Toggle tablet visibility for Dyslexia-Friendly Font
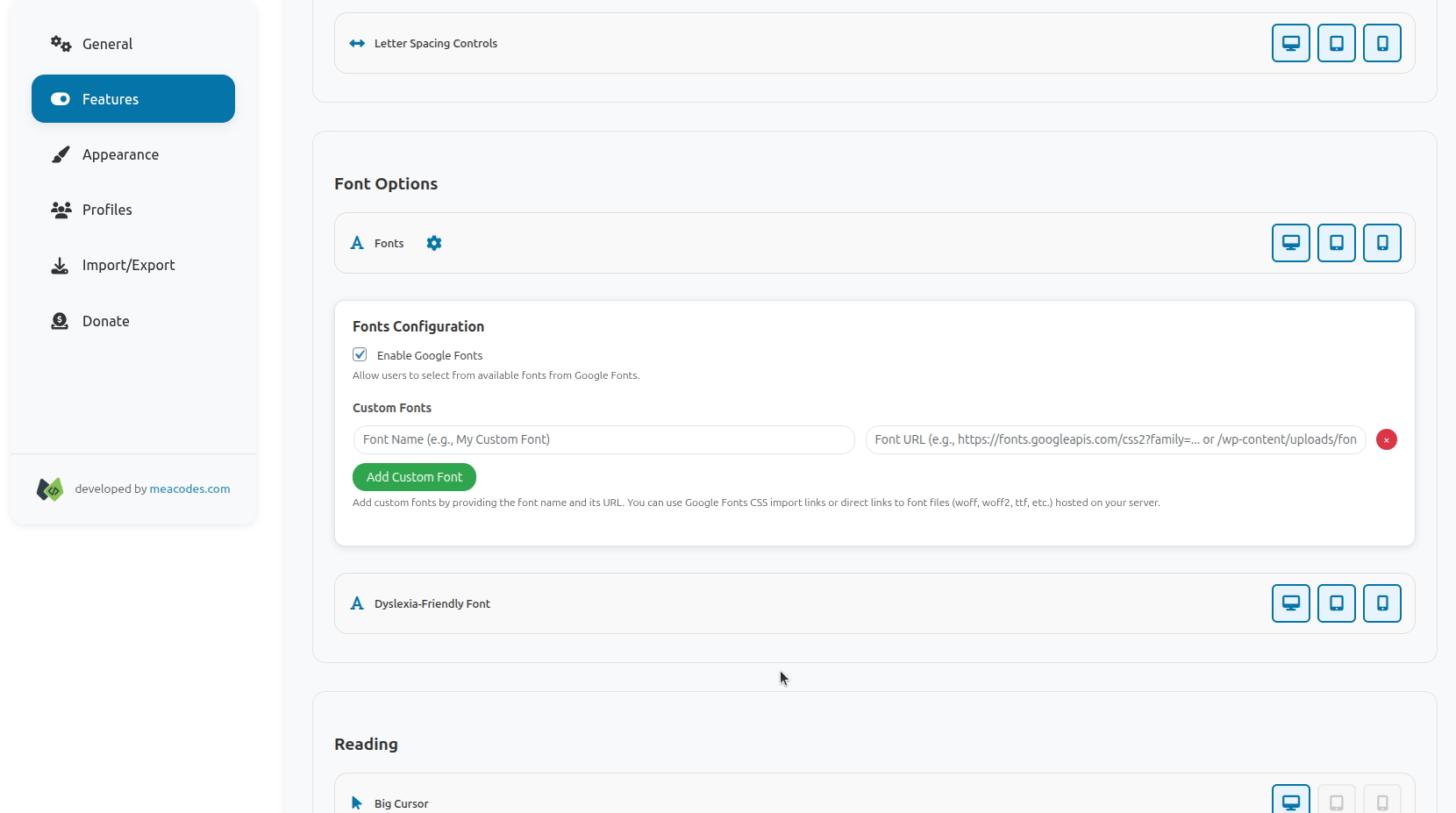Image resolution: width=1456 pixels, height=813 pixels. pos(1336,603)
